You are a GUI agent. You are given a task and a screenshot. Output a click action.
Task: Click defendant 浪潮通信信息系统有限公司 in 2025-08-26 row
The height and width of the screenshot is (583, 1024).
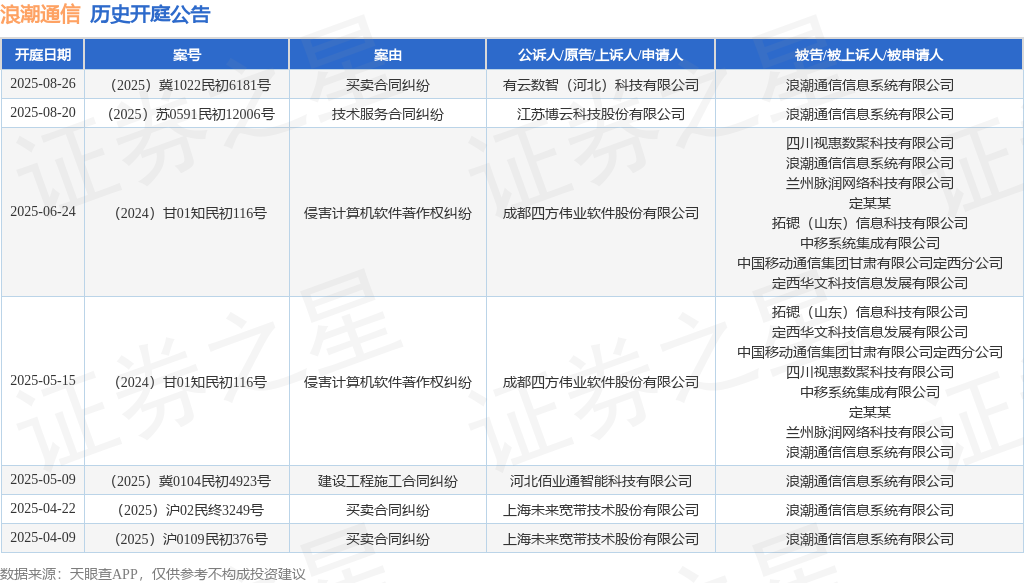870,85
